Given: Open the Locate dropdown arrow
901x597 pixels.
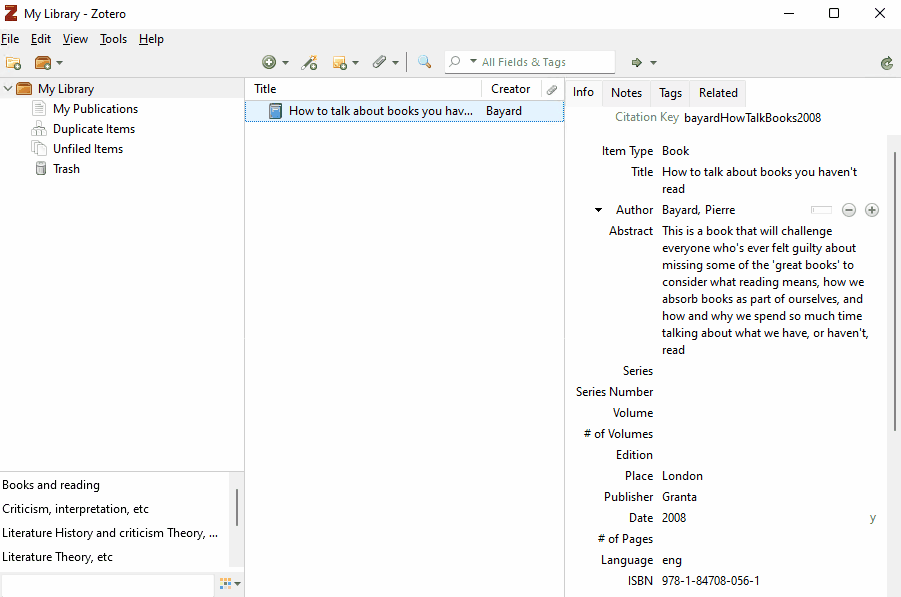Looking at the screenshot, I should [653, 63].
